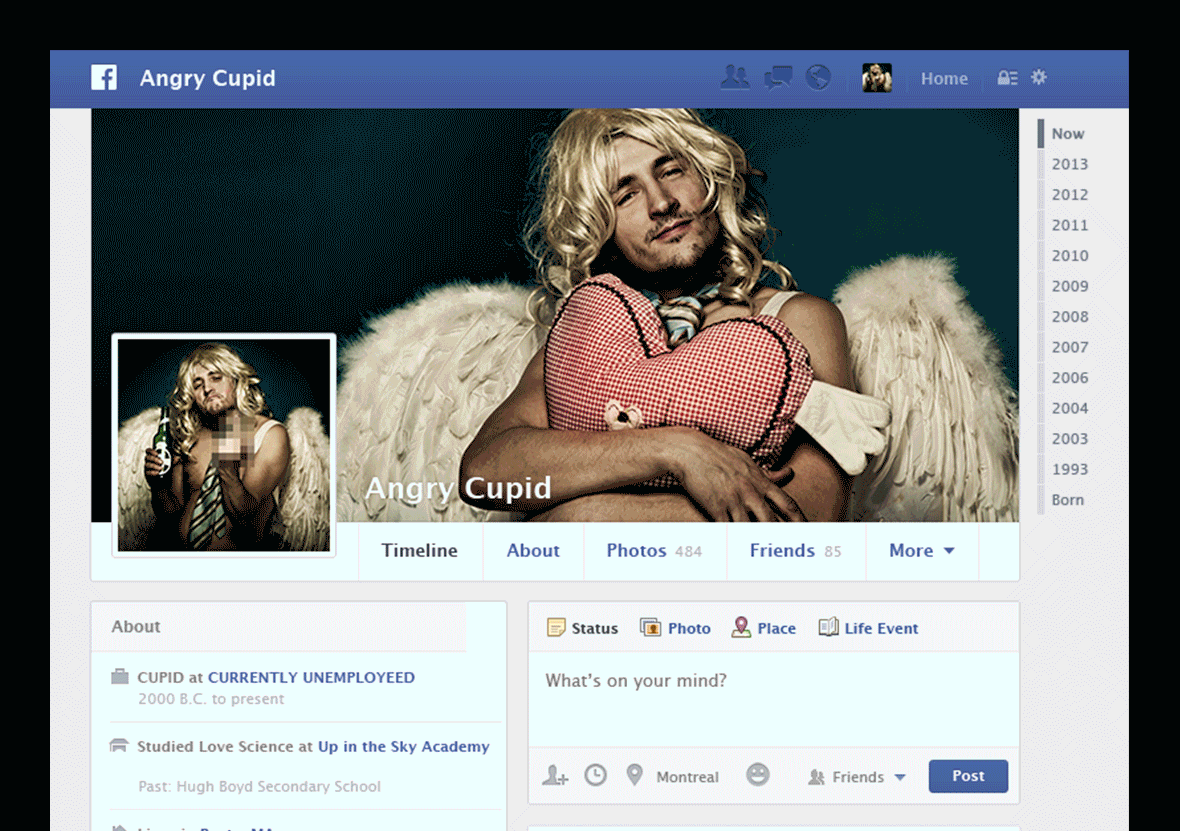Click the privacy shortcuts lock icon
1180x831 pixels.
1007,78
